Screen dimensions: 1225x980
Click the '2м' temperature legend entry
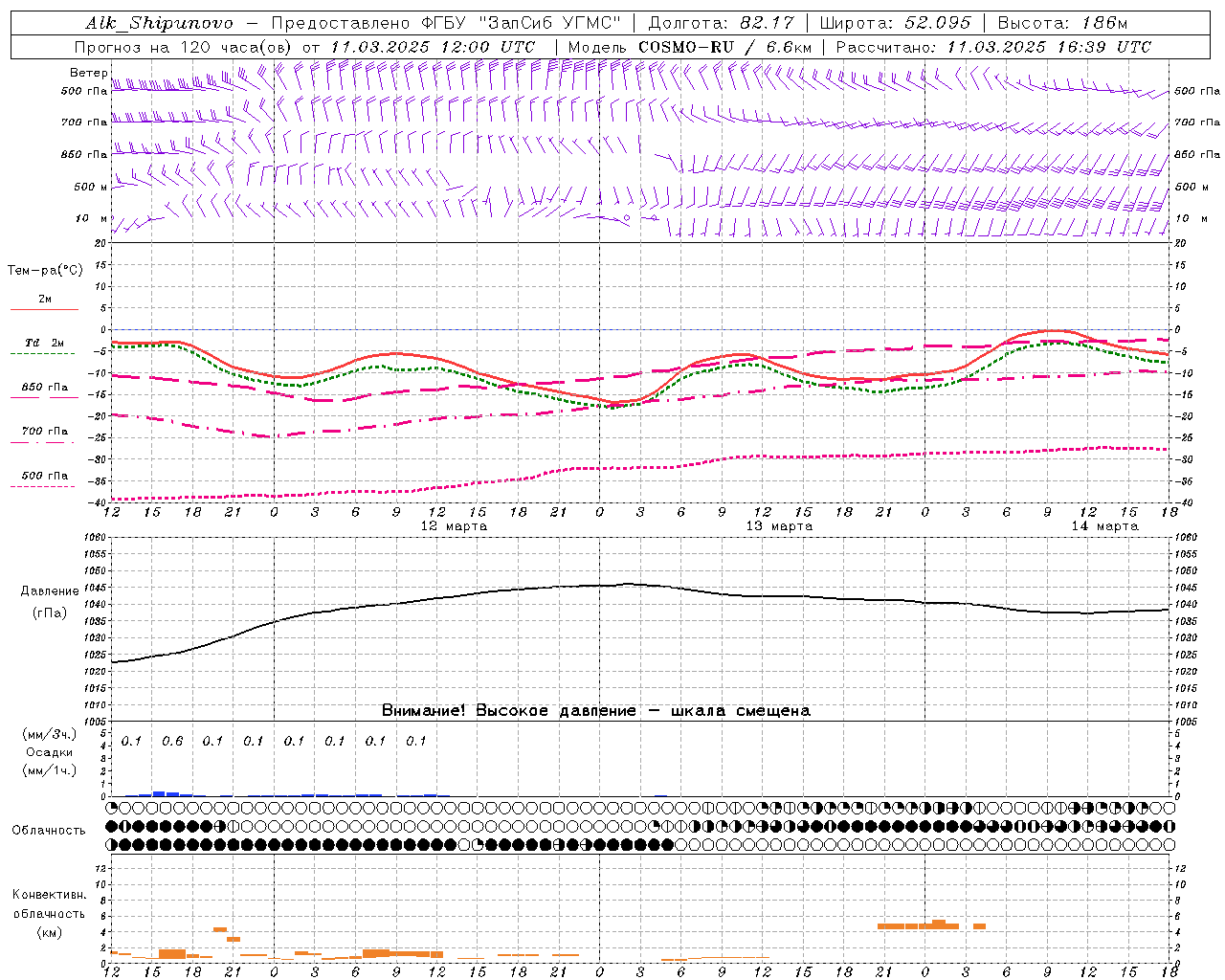[x=45, y=299]
